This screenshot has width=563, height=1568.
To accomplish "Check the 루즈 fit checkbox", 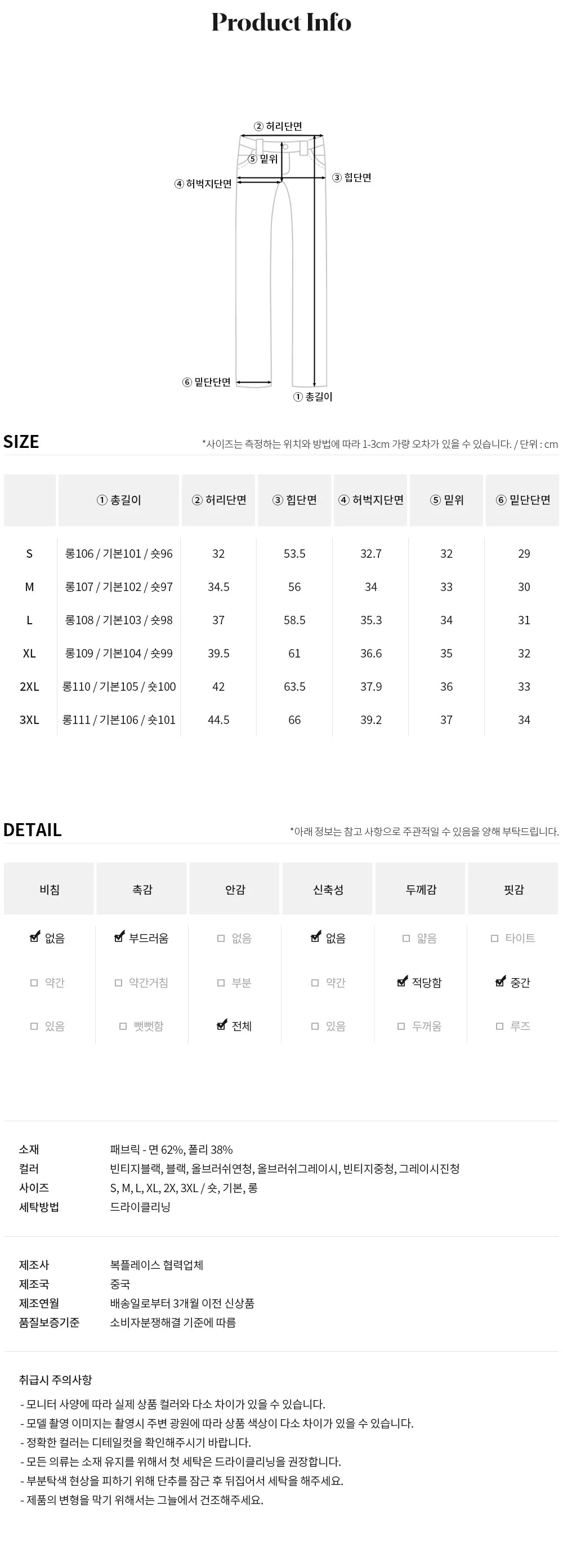I will click(x=500, y=1026).
